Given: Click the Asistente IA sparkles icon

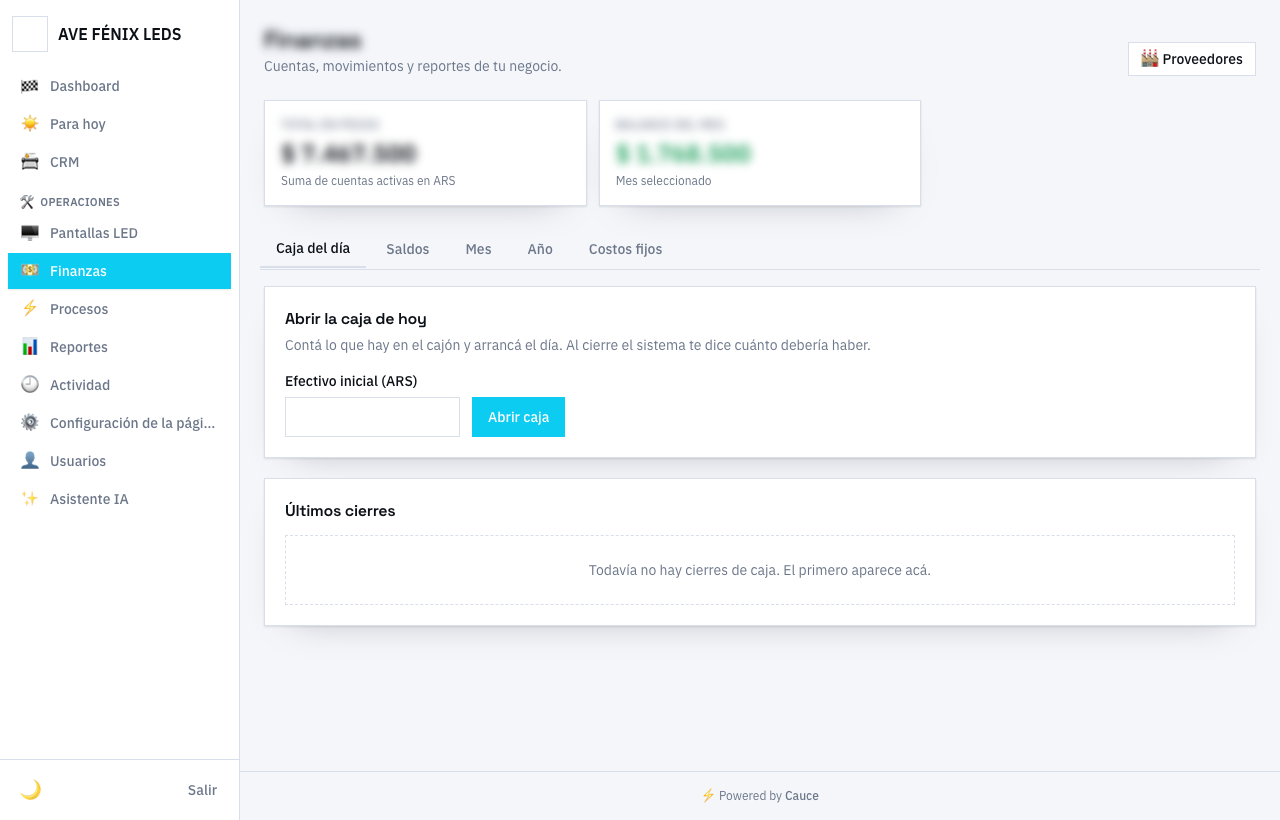Looking at the screenshot, I should click(30, 499).
